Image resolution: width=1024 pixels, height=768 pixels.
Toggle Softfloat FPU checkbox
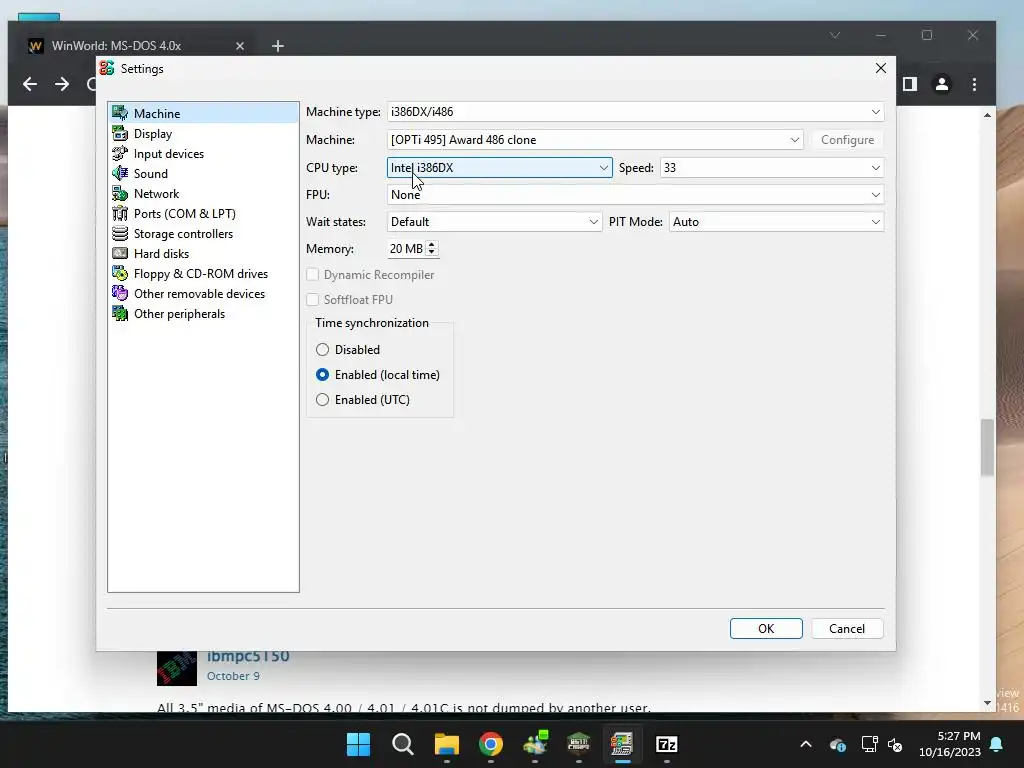313,300
